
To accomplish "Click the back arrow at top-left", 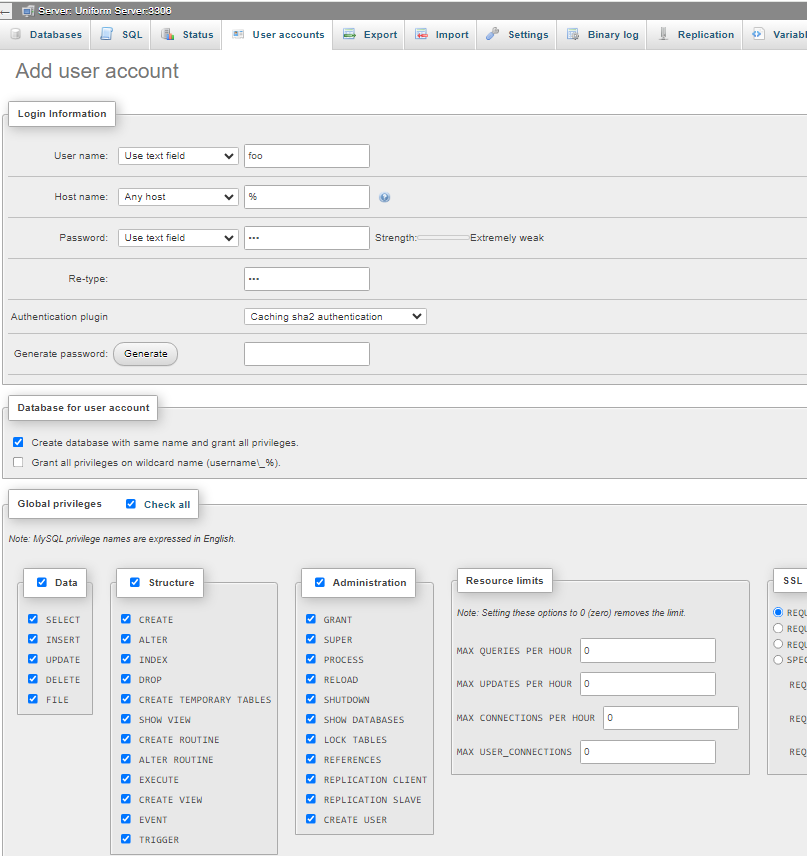I will coord(5,11).
